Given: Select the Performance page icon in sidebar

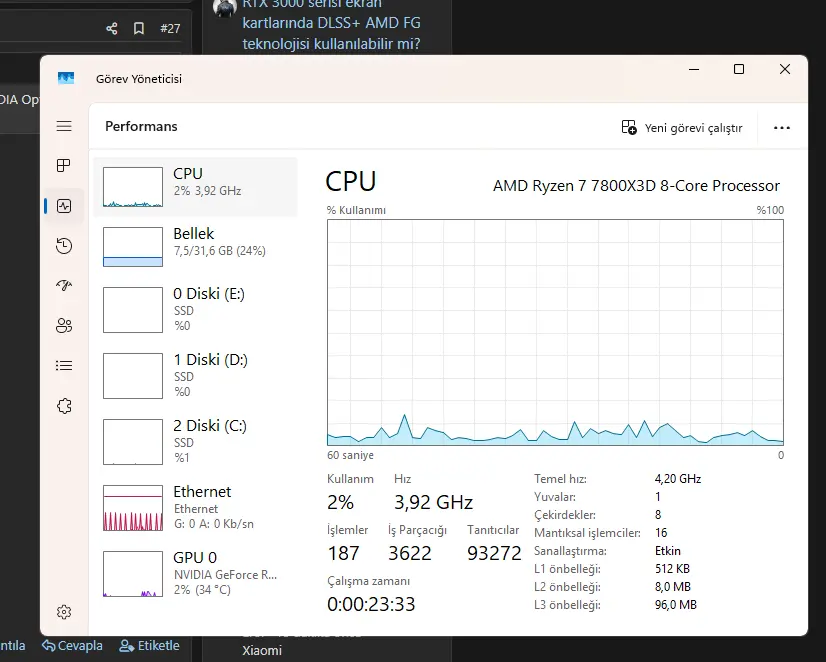Looking at the screenshot, I should point(64,206).
